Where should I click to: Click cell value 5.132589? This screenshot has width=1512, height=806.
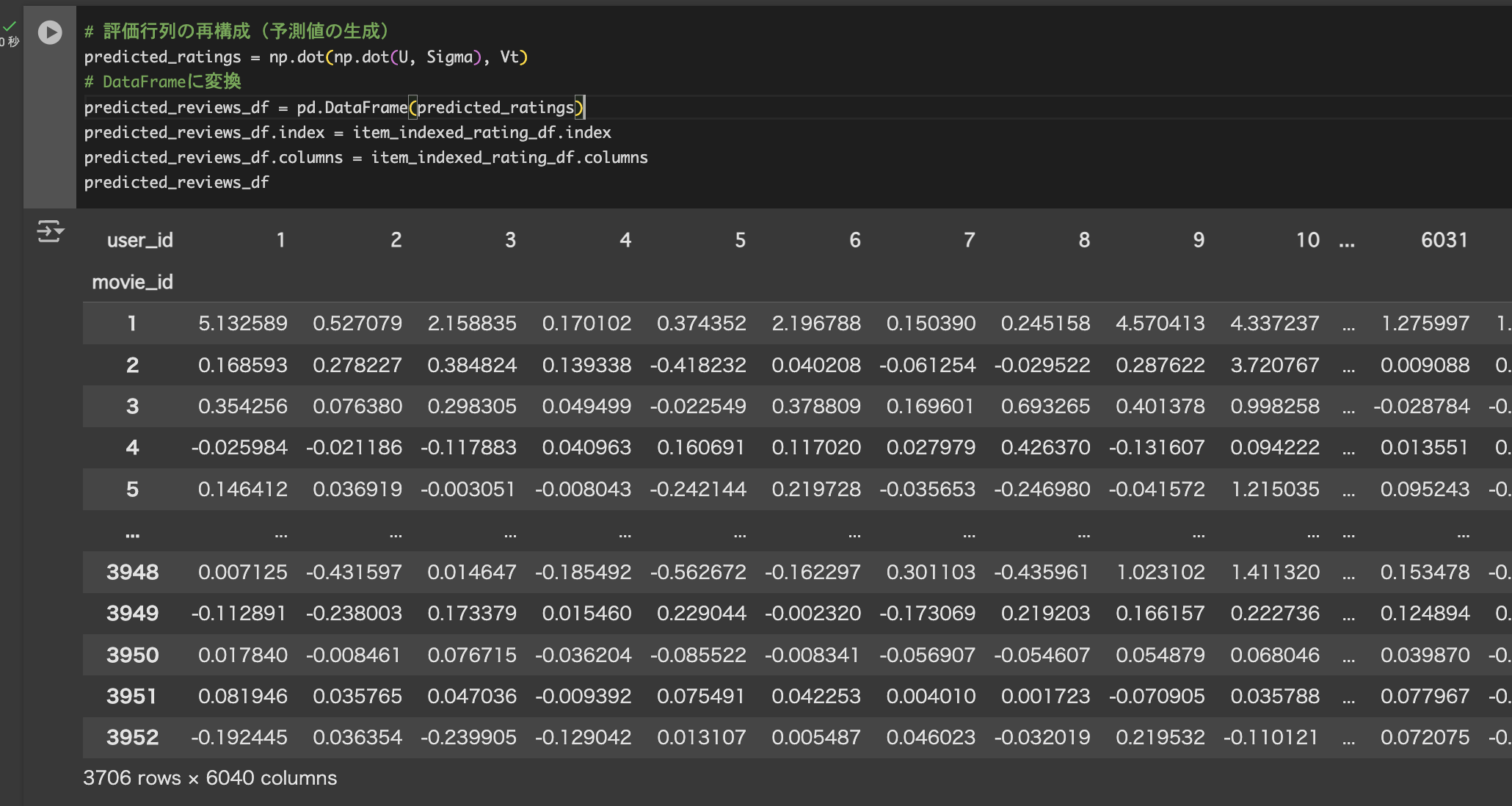click(x=242, y=324)
